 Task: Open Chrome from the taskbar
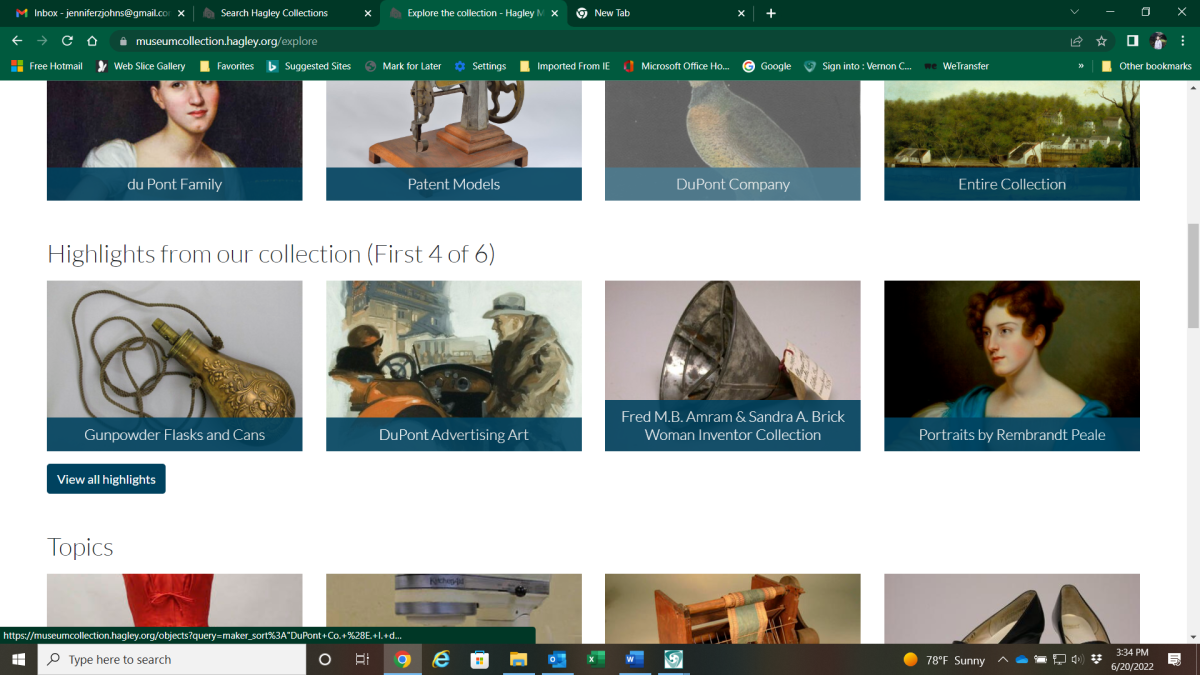point(403,659)
